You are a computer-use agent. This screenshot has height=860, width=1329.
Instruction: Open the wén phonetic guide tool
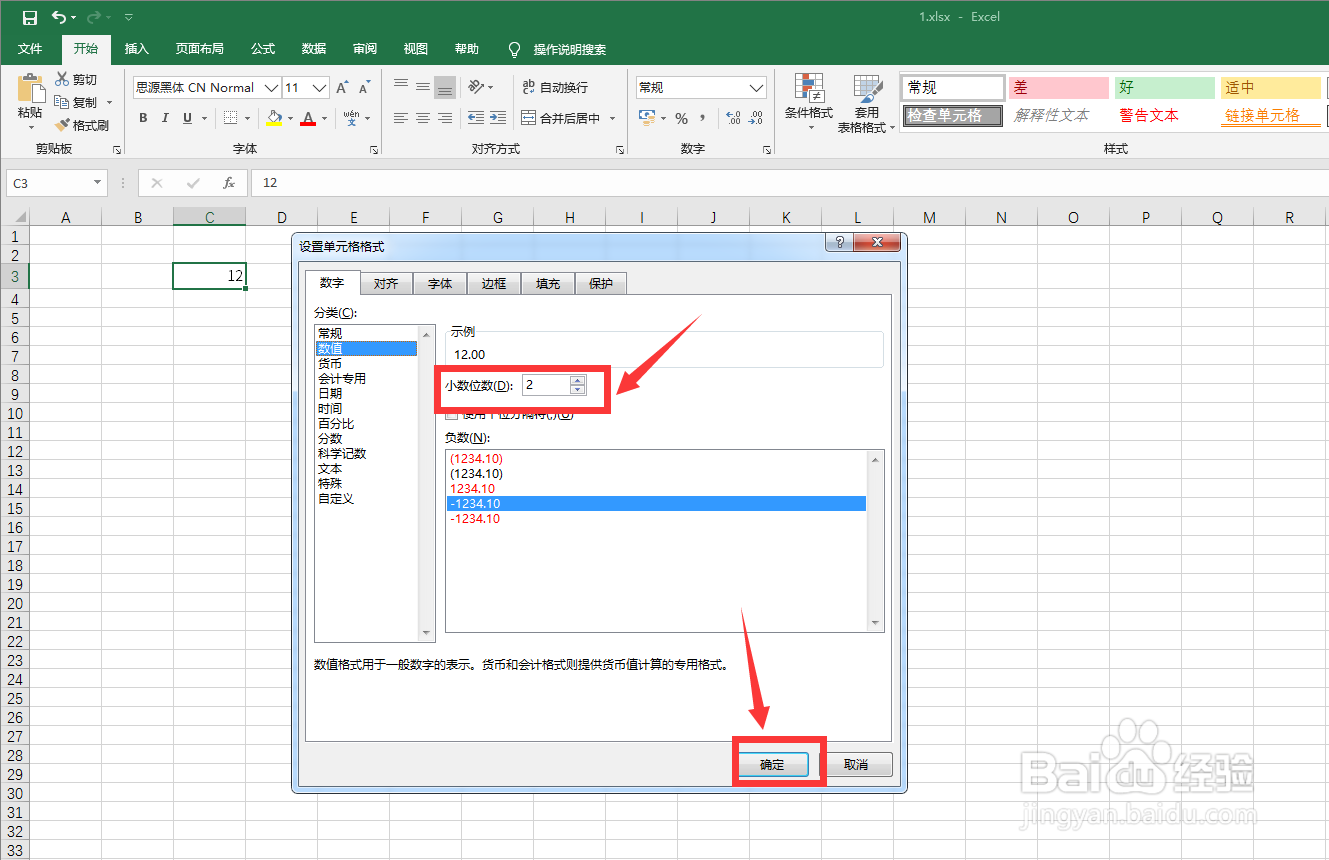point(352,118)
